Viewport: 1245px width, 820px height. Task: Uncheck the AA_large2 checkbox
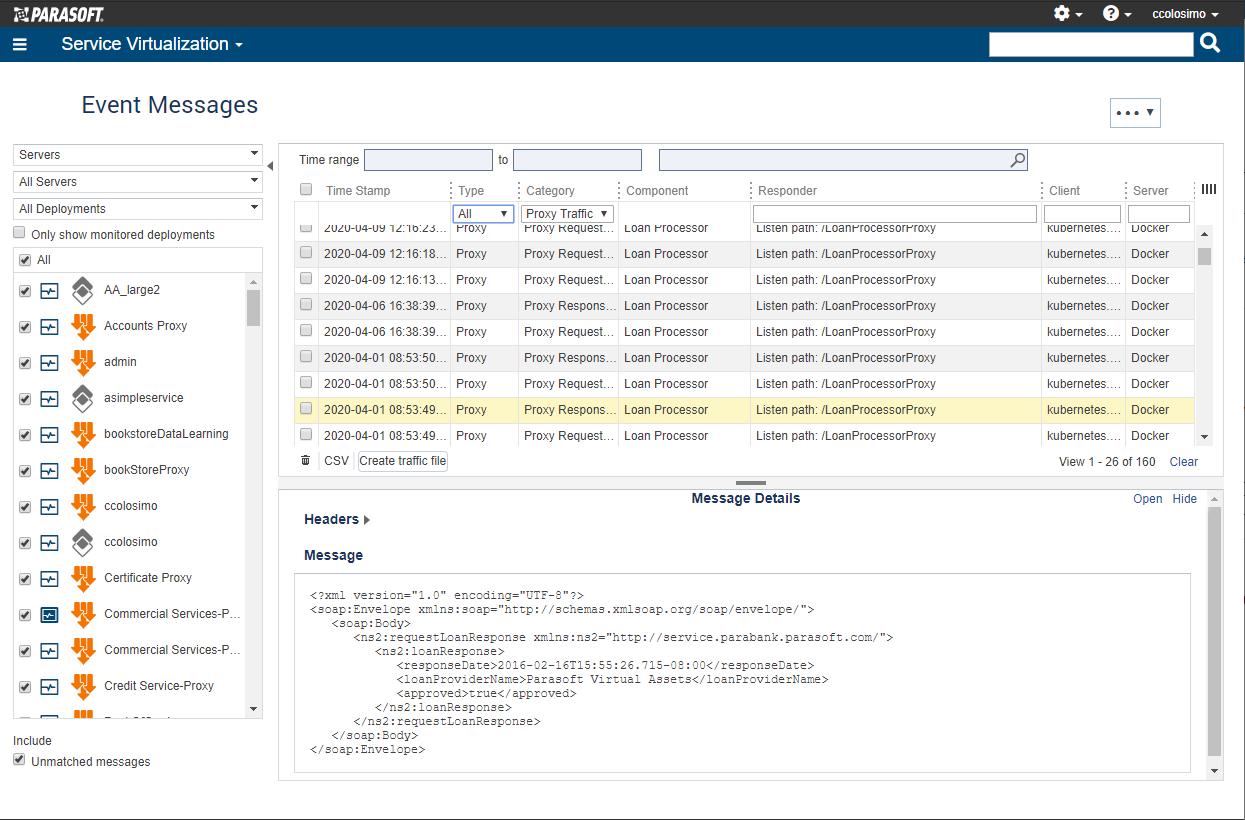tap(25, 291)
